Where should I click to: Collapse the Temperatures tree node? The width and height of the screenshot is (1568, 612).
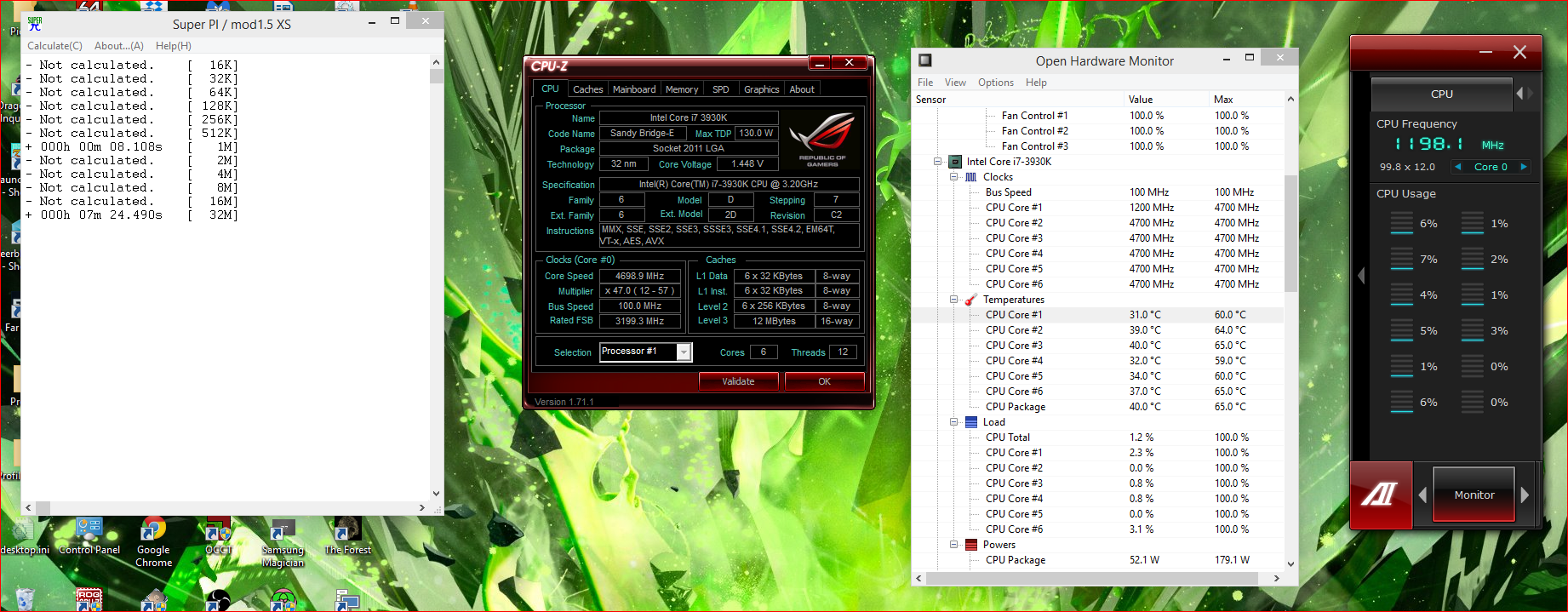(x=954, y=300)
